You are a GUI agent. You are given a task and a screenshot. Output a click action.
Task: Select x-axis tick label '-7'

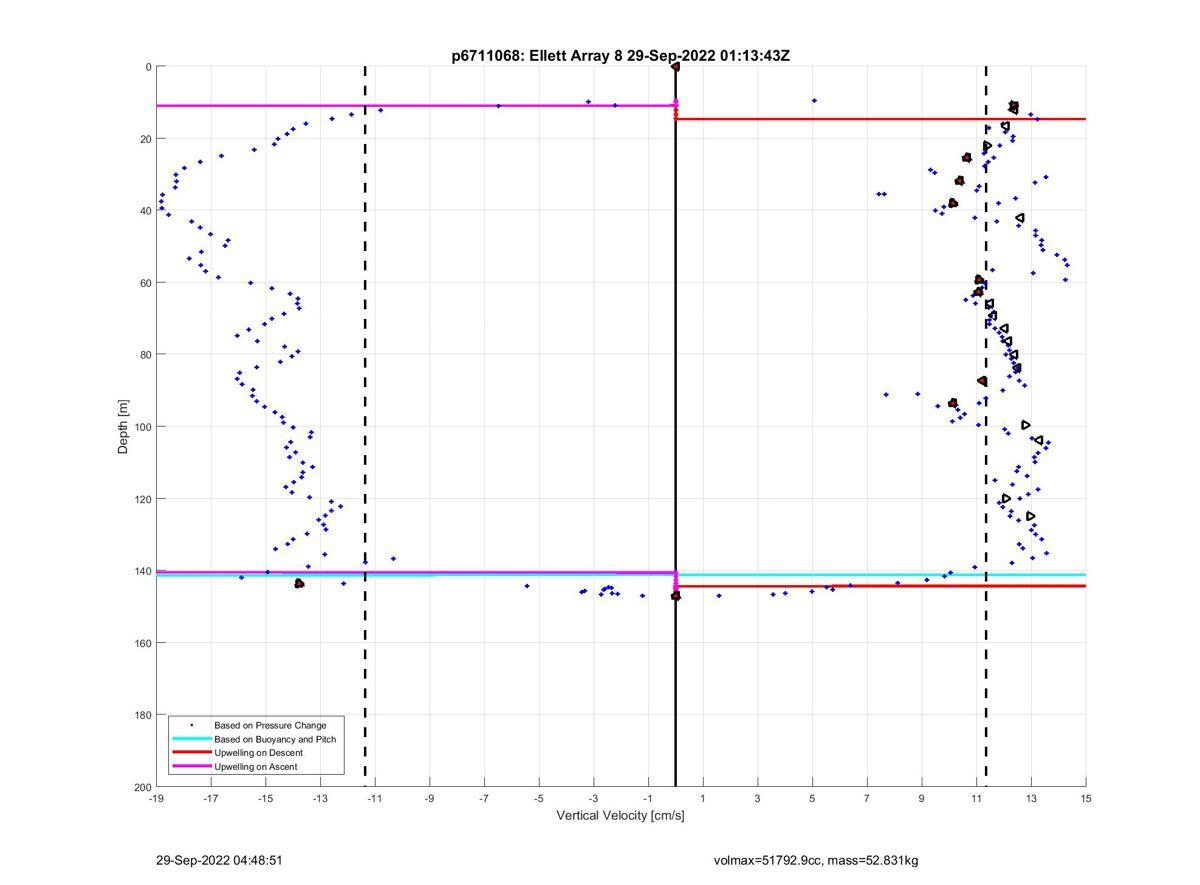click(484, 798)
